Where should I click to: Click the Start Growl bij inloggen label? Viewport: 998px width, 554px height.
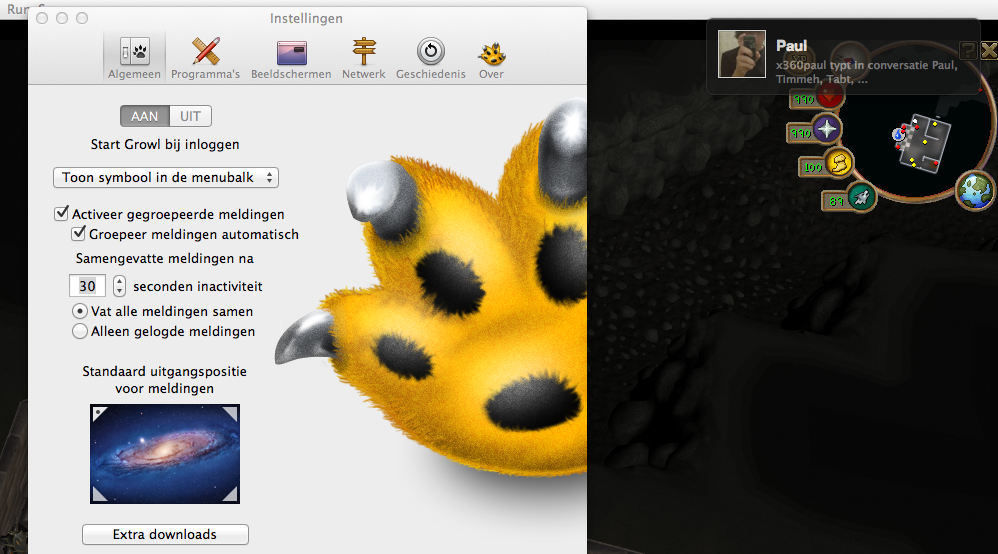point(165,145)
